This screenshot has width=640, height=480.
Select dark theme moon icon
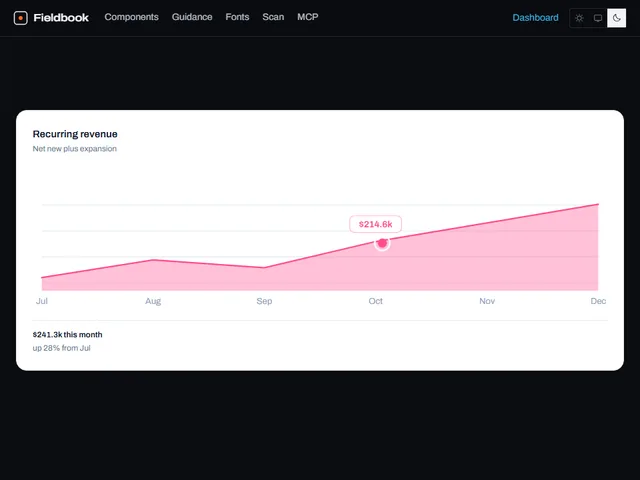[x=616, y=18]
